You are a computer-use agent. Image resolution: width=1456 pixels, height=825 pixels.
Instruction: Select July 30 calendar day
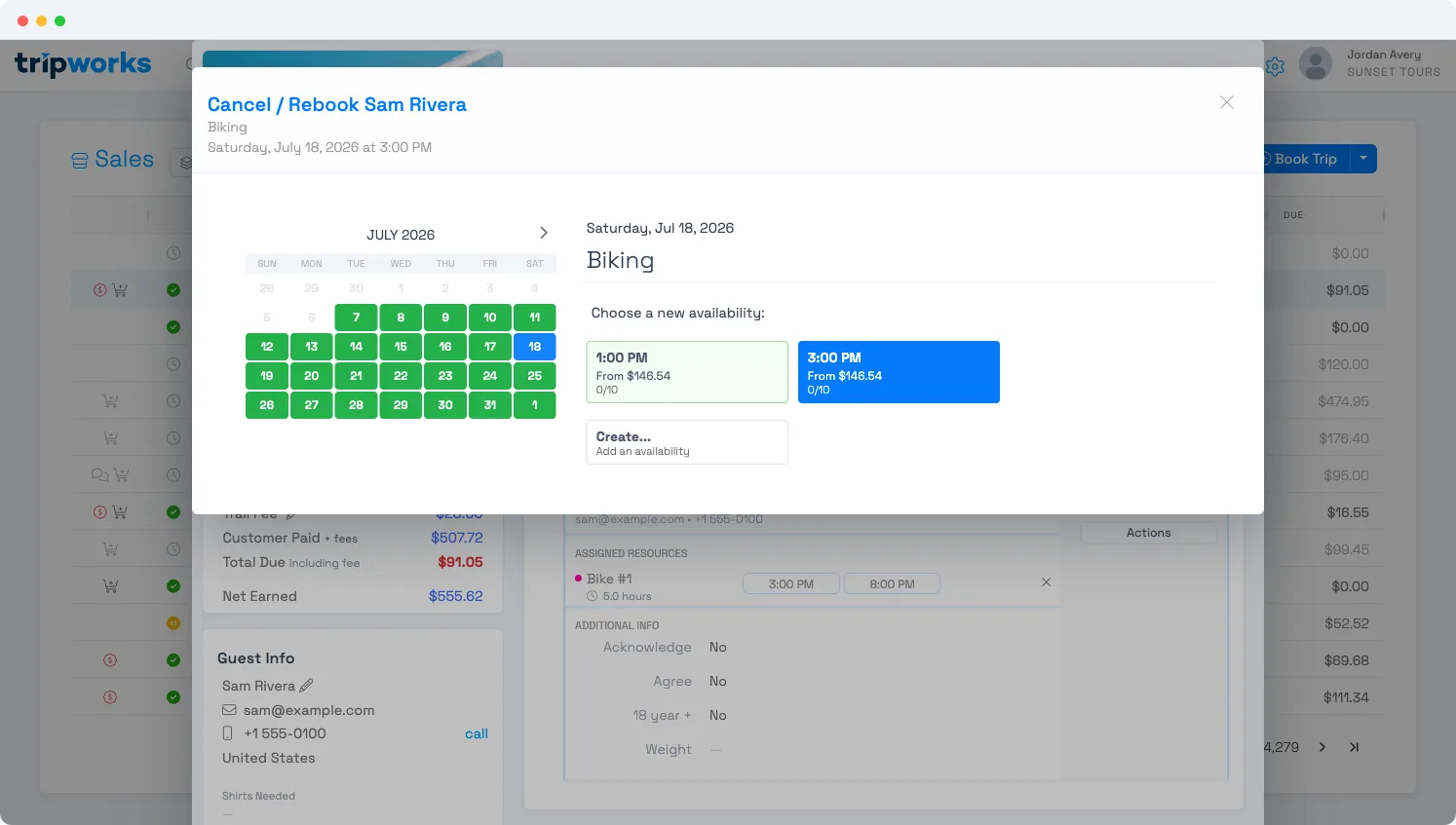pos(445,405)
